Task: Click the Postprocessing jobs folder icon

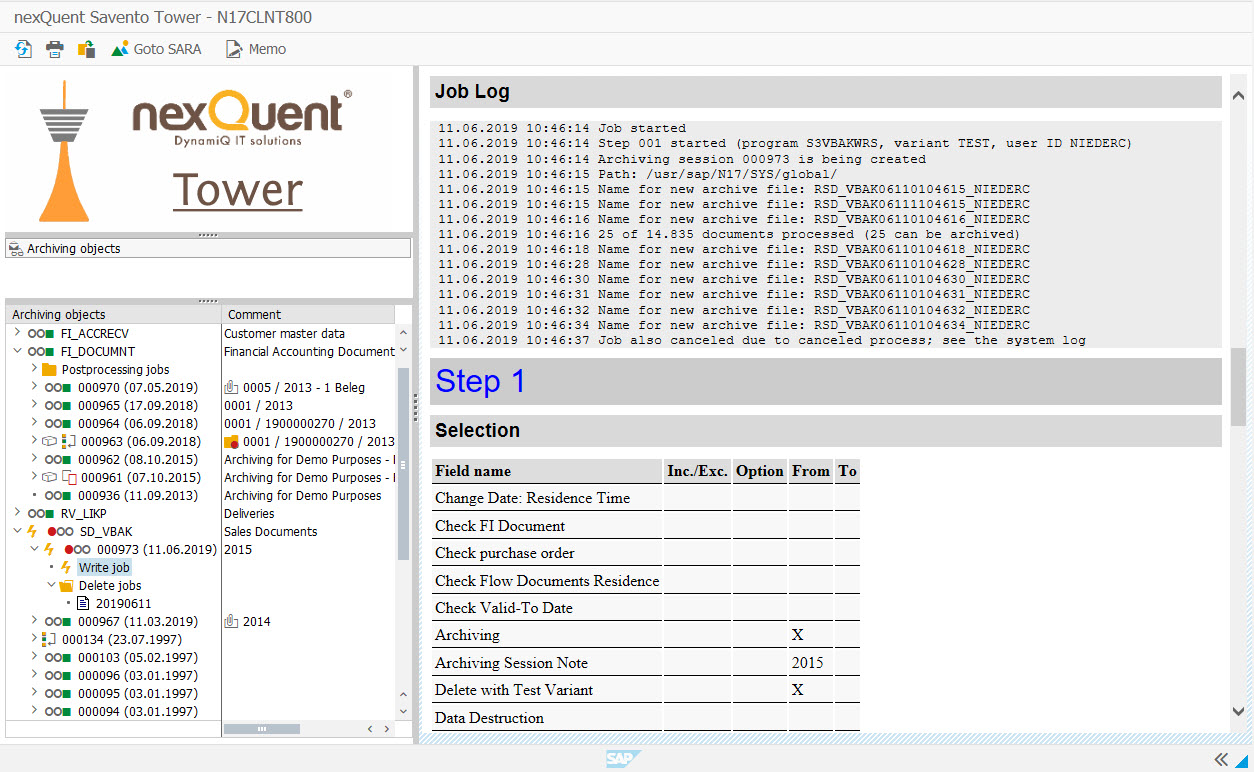Action: point(49,369)
